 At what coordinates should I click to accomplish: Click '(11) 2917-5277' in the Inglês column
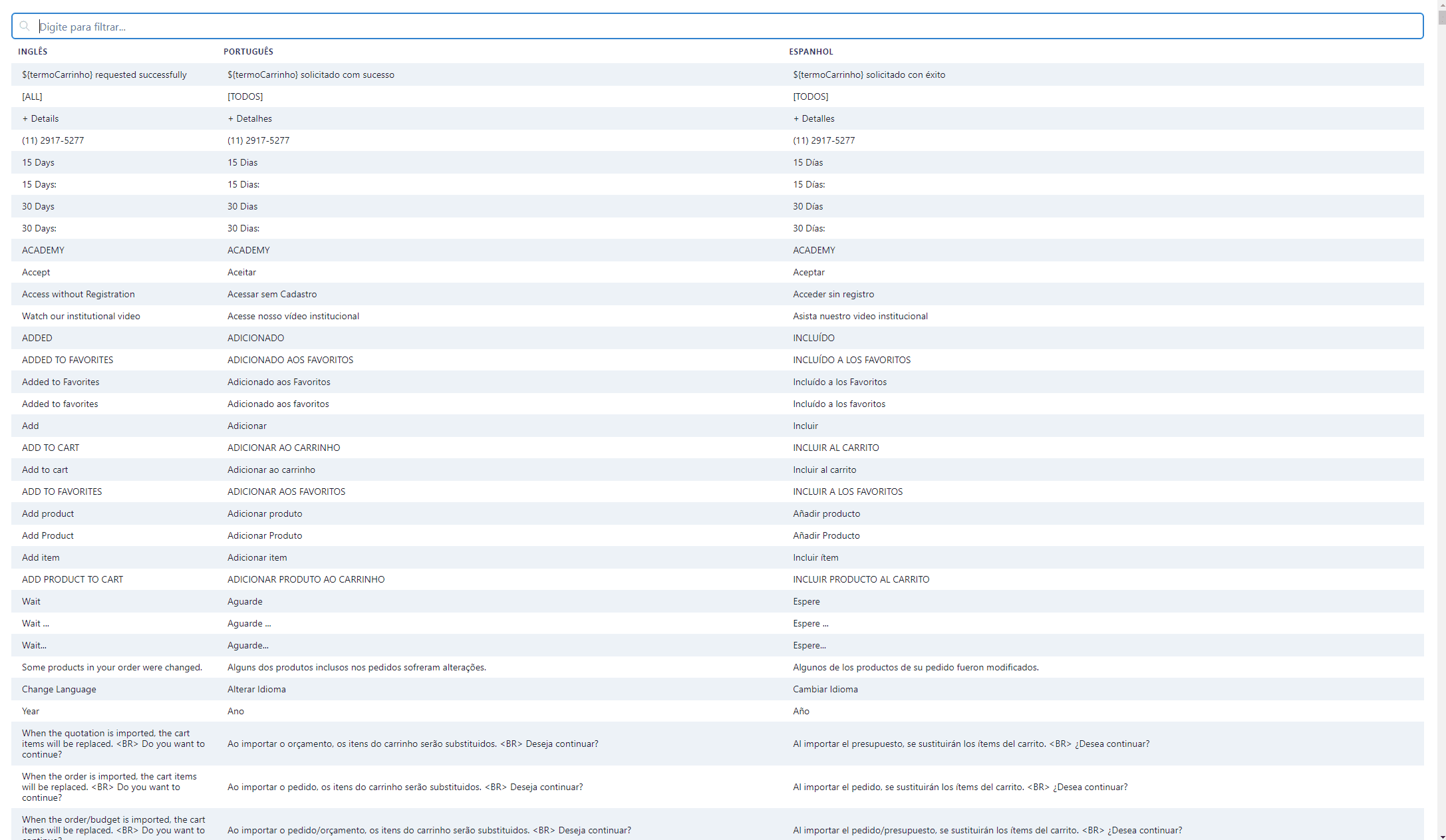[53, 140]
